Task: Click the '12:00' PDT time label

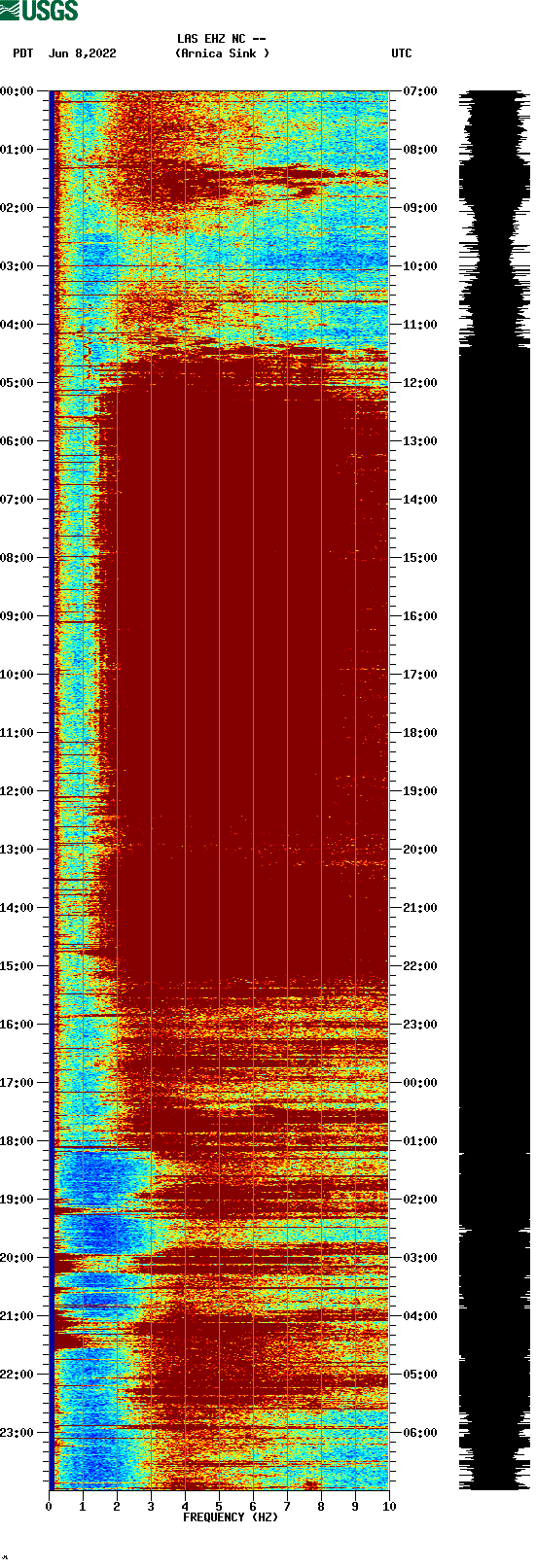Action: coord(17,791)
